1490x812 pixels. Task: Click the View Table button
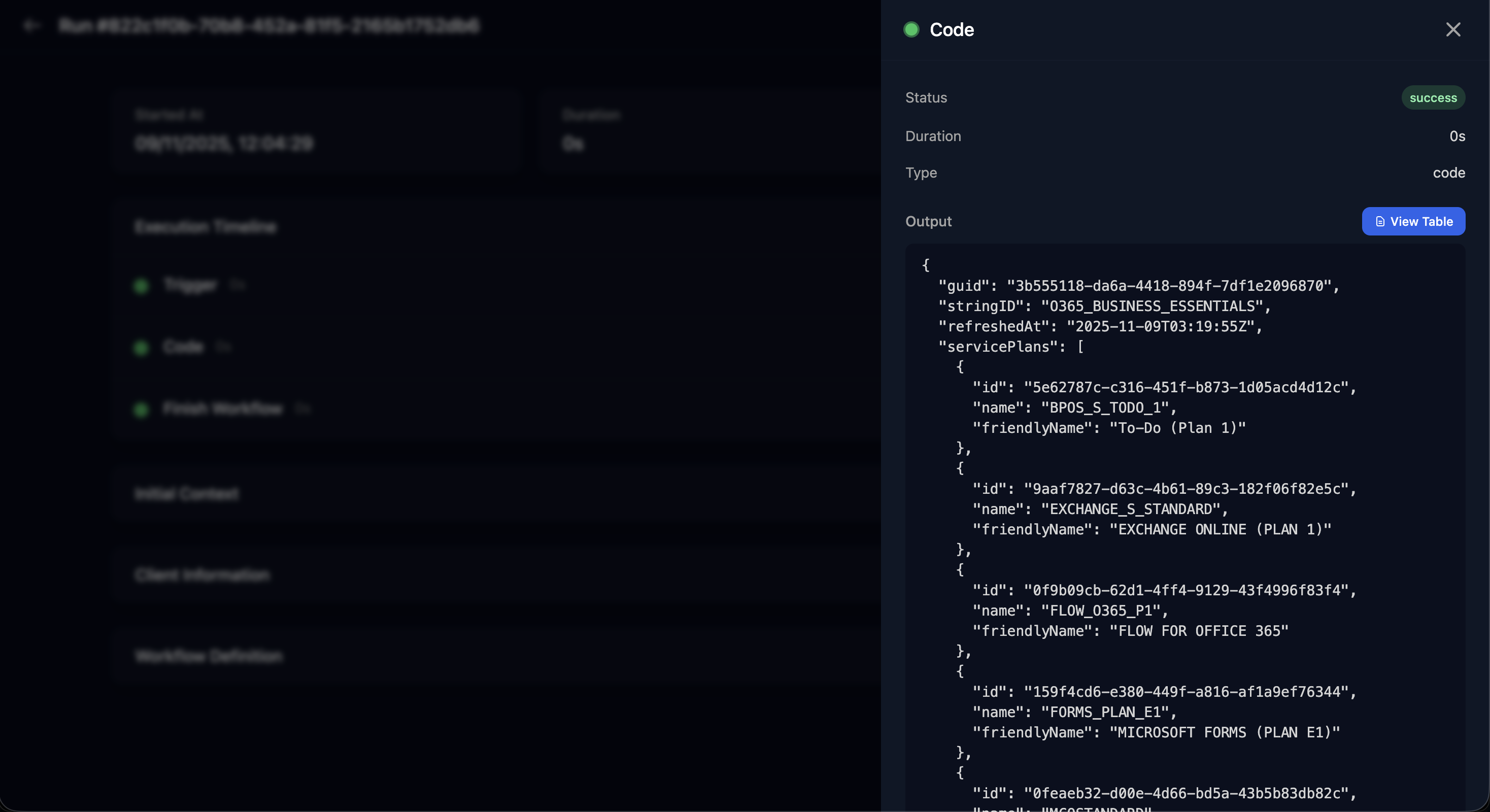tap(1413, 221)
